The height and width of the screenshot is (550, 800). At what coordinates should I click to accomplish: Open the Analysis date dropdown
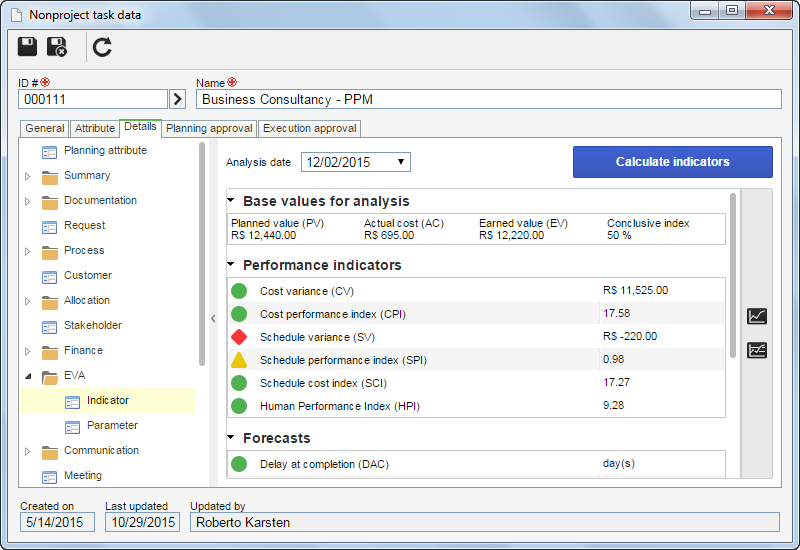tap(401, 162)
